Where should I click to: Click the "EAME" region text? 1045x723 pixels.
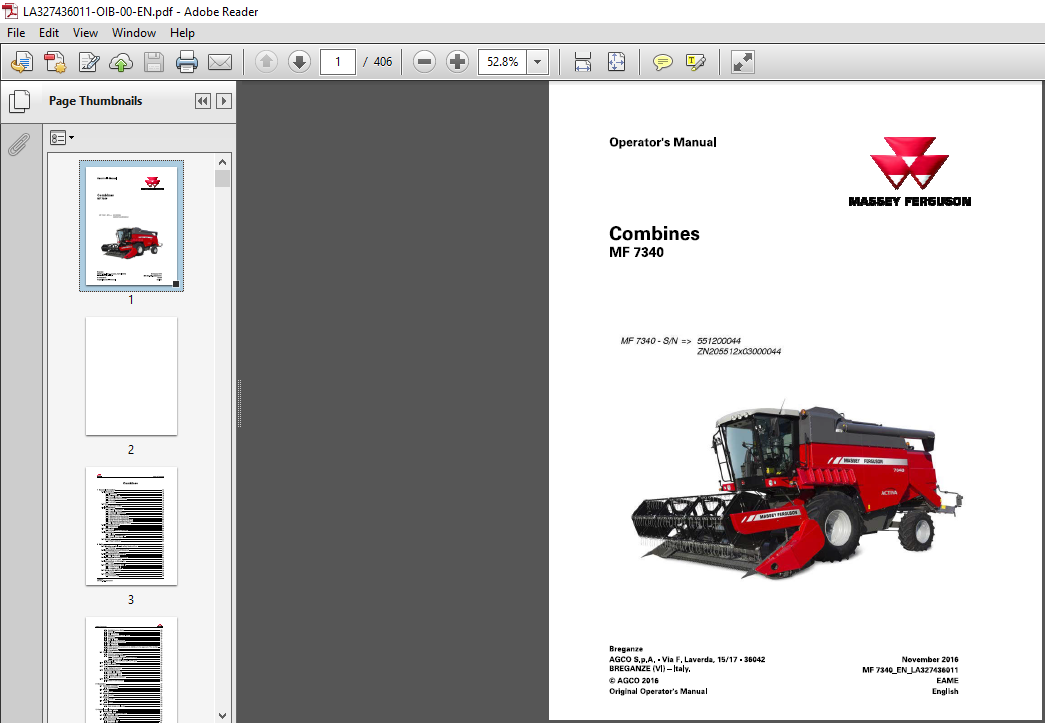pos(947,680)
